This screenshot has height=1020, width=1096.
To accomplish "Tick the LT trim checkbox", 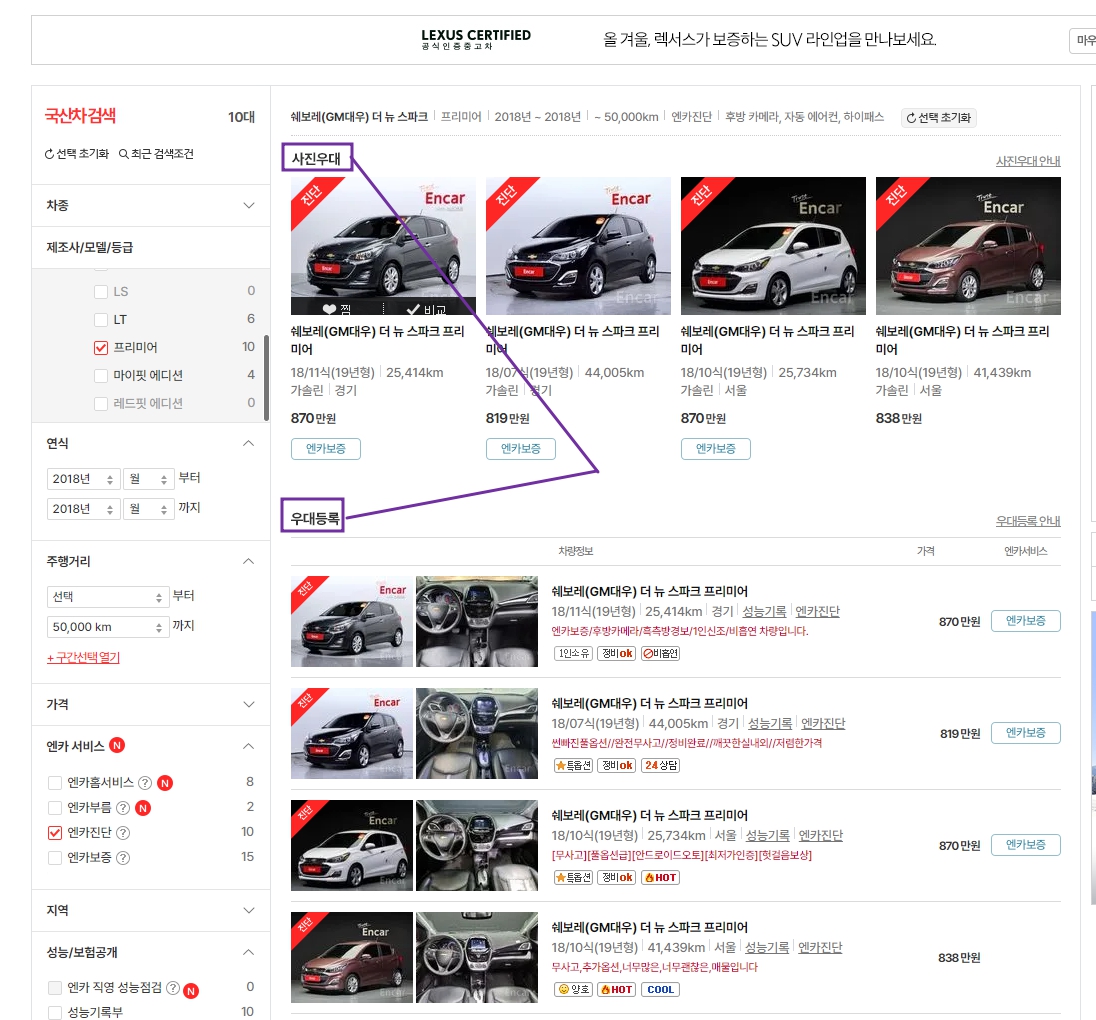I will (x=101, y=319).
